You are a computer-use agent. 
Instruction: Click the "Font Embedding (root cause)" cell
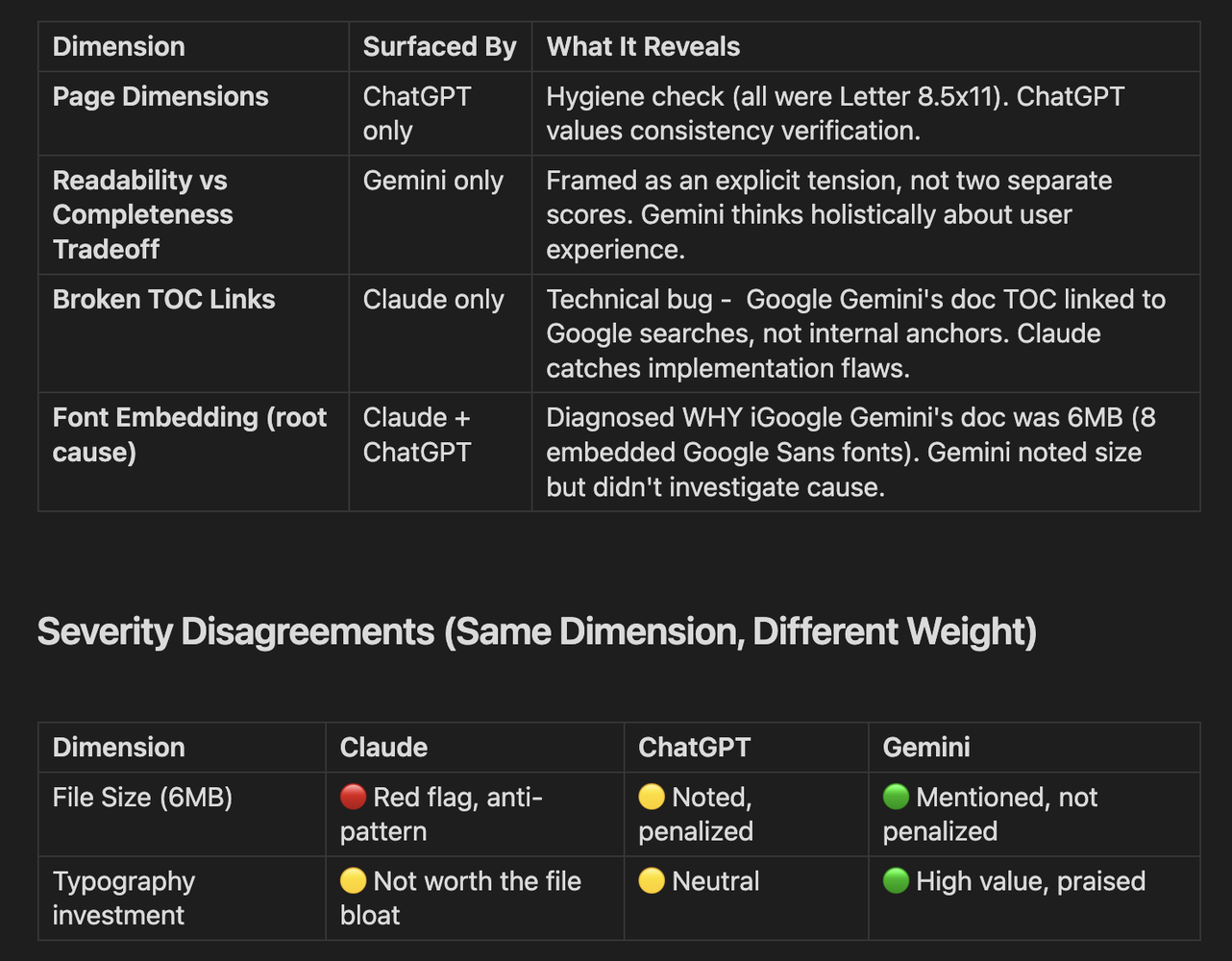tap(189, 434)
